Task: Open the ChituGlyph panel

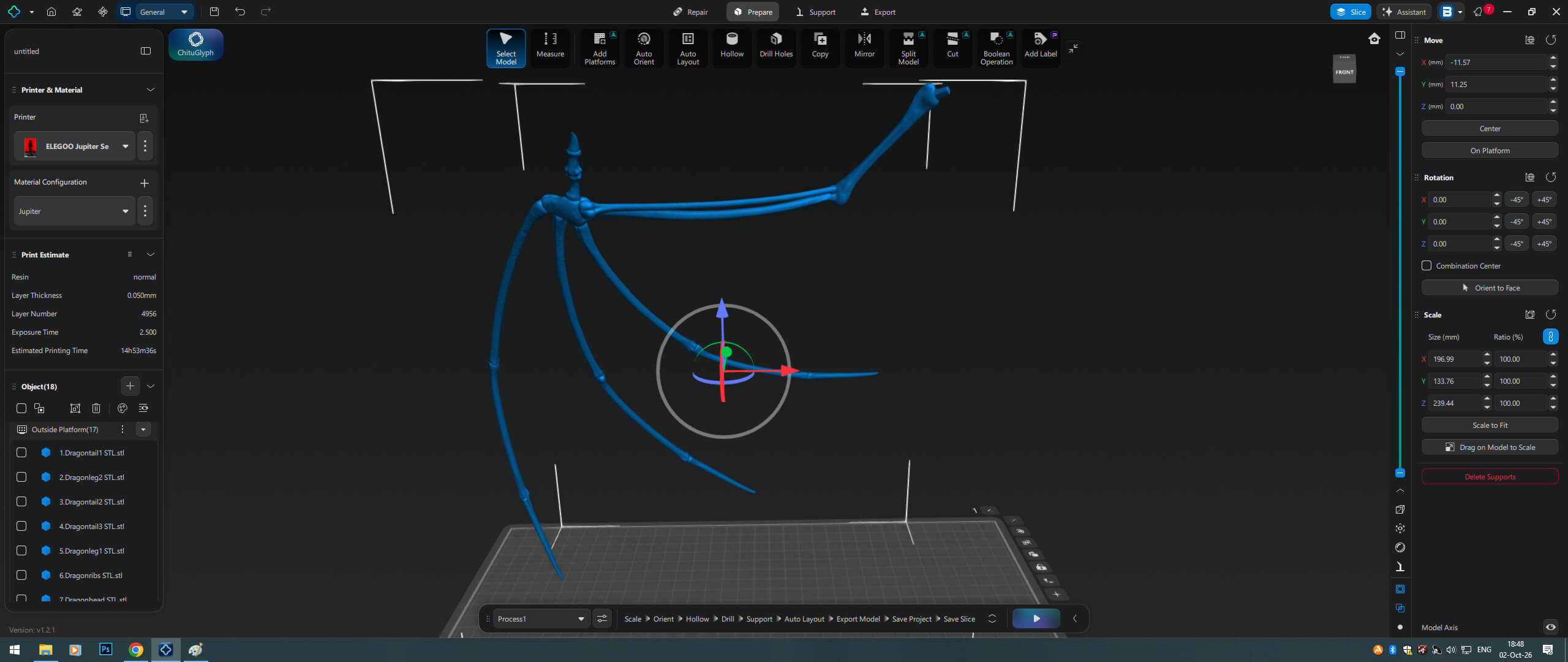Action: coord(195,45)
